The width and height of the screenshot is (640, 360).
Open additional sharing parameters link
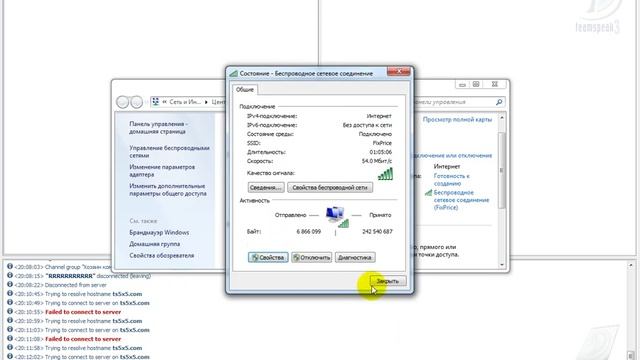pyautogui.click(x=168, y=190)
